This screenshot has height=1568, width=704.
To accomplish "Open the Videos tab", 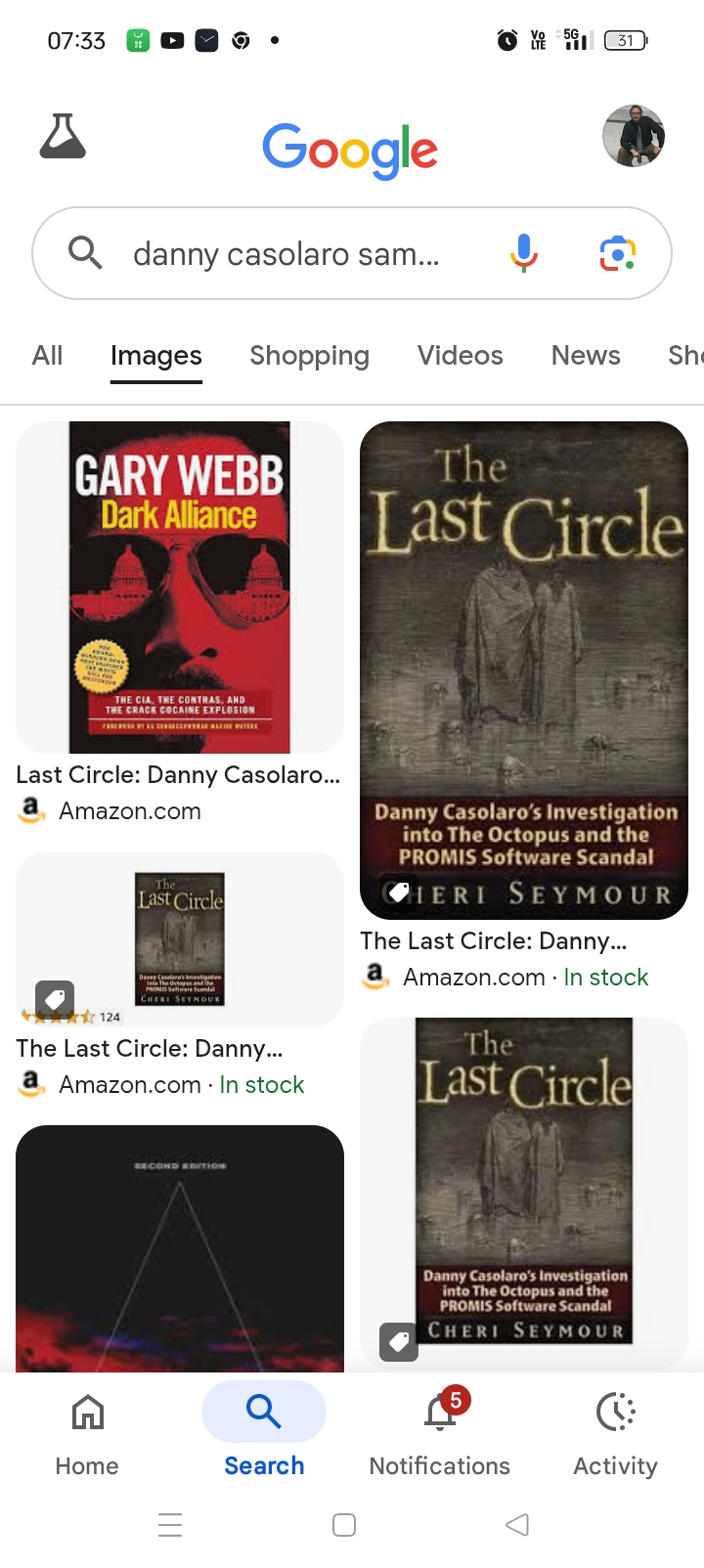I will 461,356.
